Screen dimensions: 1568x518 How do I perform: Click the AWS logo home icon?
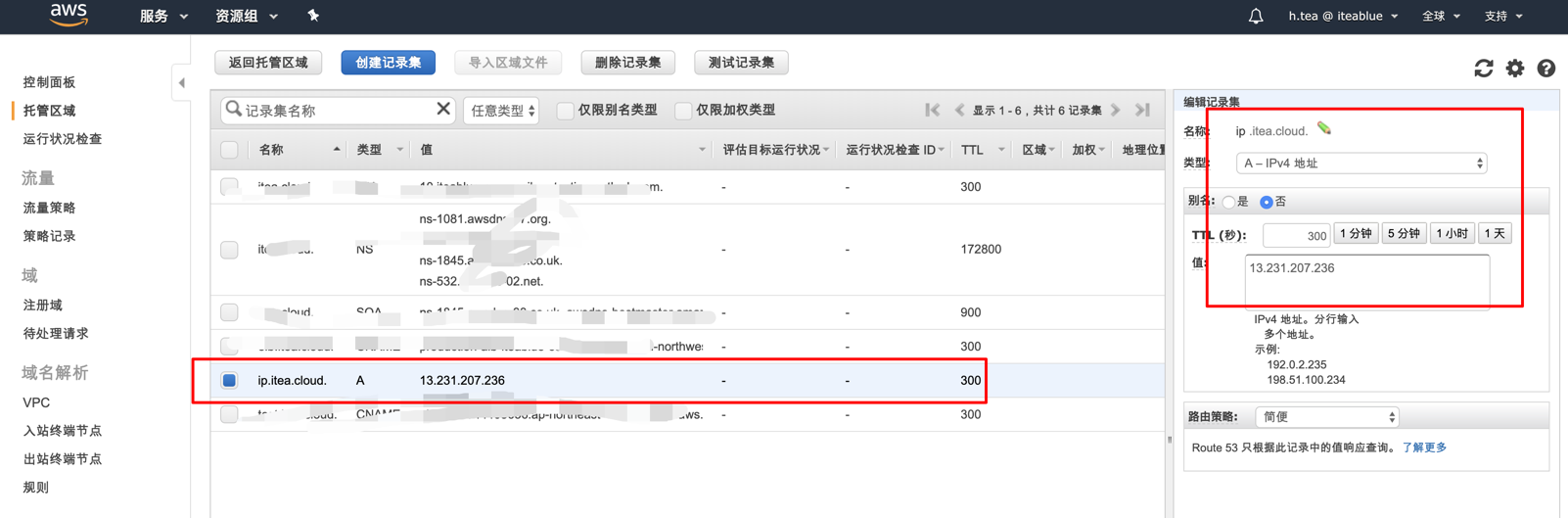69,15
